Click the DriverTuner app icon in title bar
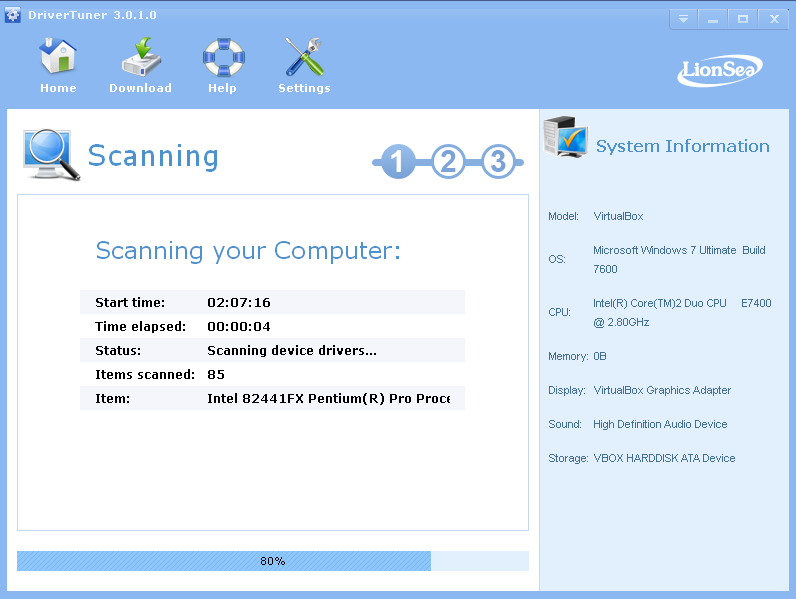The height and width of the screenshot is (599, 796). pyautogui.click(x=13, y=15)
